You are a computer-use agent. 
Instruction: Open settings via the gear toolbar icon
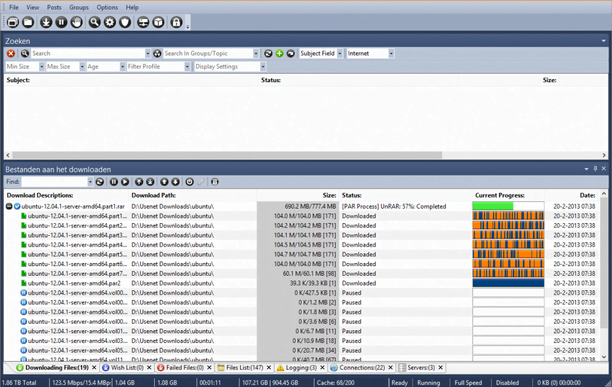(110, 22)
